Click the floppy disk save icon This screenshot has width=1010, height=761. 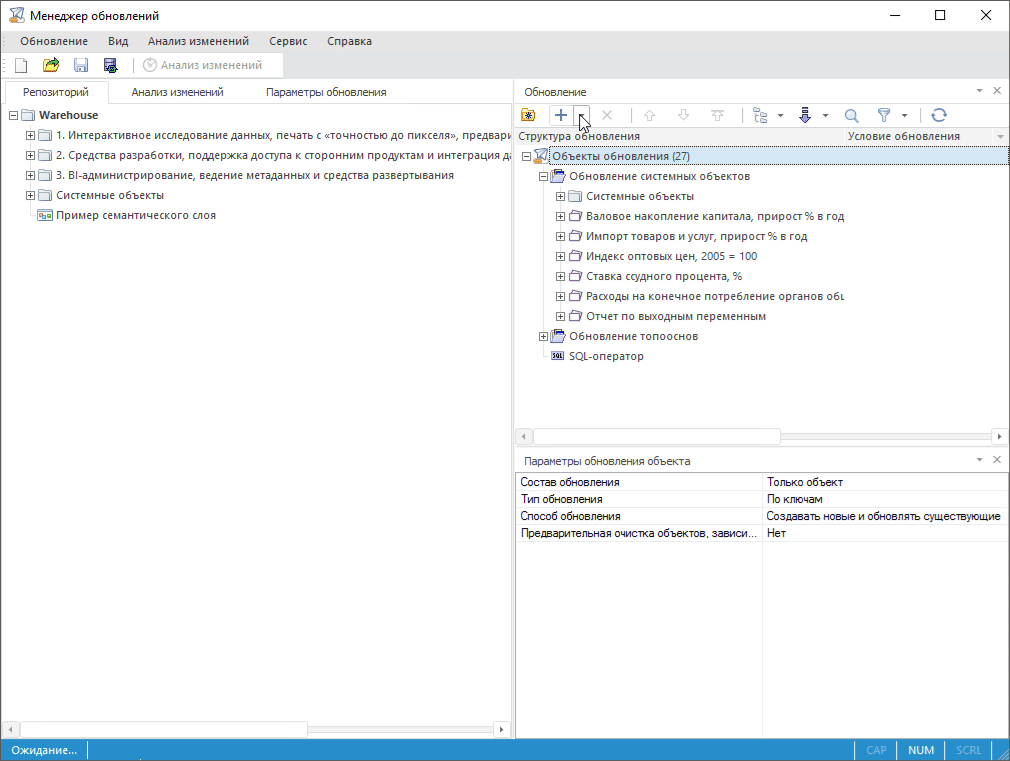[x=81, y=65]
